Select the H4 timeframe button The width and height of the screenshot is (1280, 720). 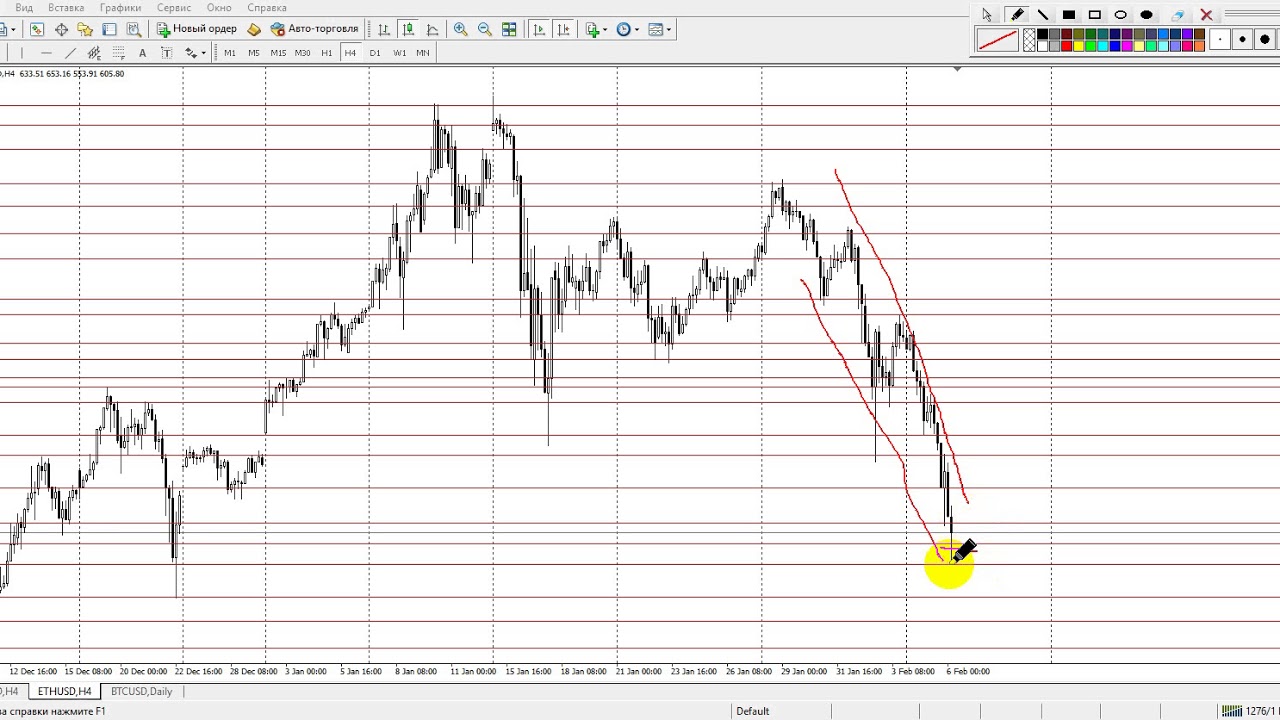pos(350,53)
